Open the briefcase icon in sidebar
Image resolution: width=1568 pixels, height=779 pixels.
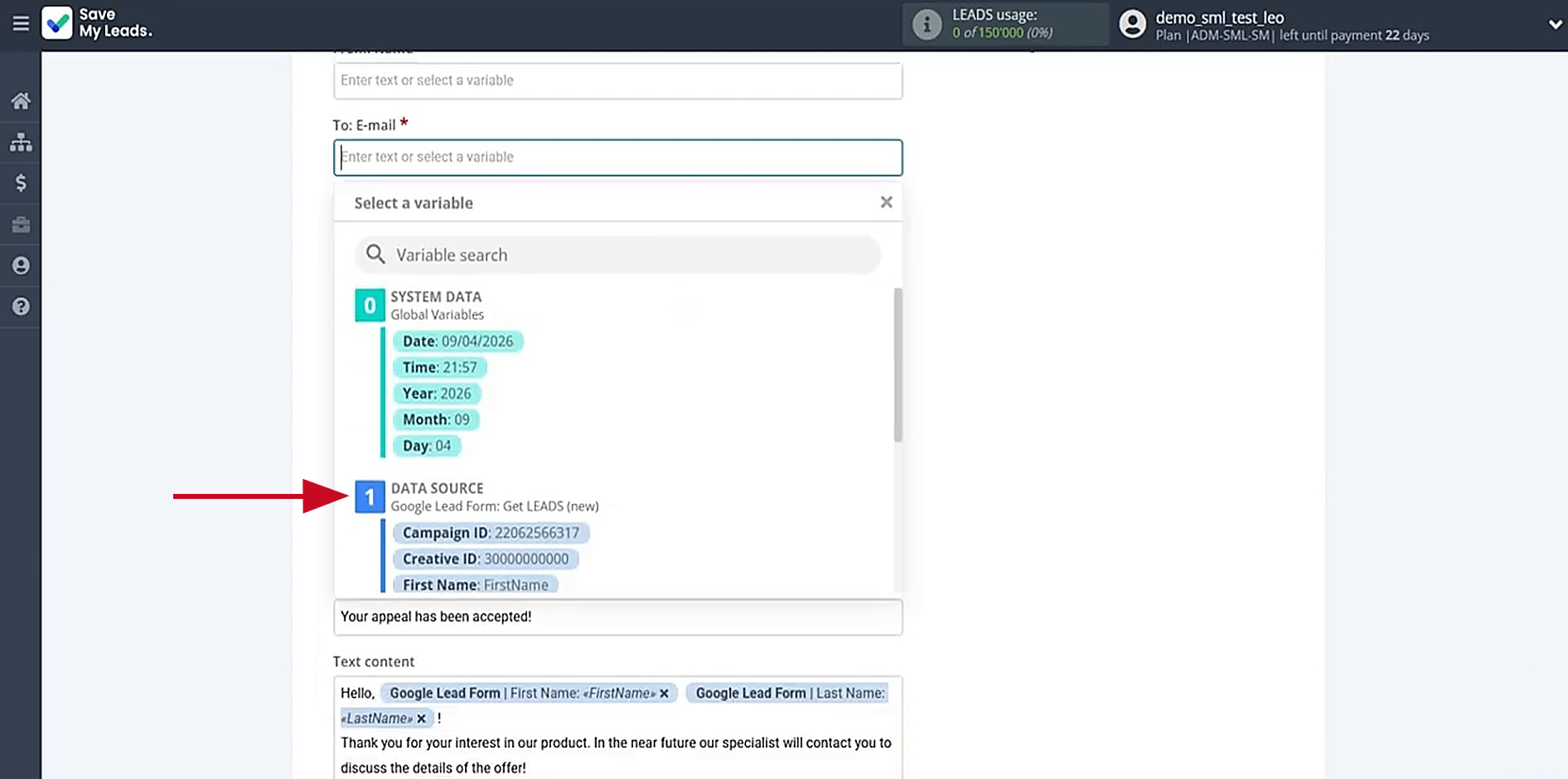pos(21,225)
